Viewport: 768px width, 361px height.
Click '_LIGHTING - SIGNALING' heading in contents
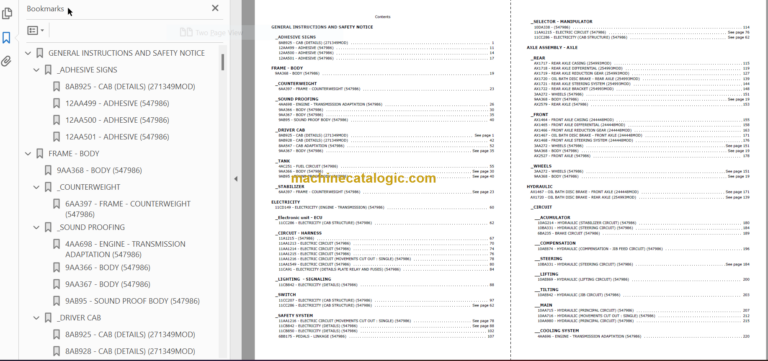pos(303,279)
